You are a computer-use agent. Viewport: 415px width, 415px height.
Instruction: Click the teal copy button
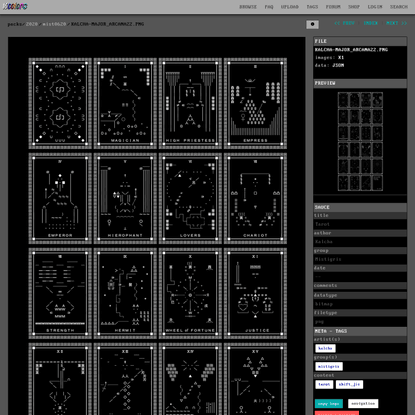coord(328,404)
